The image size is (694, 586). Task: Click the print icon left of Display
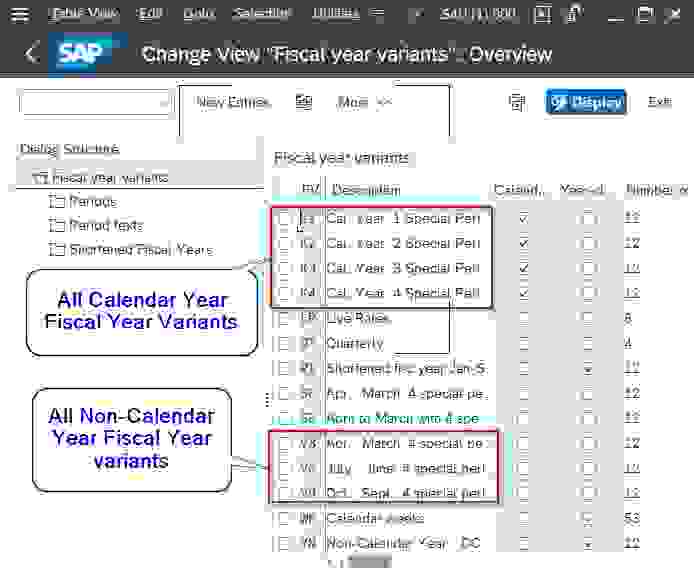pyautogui.click(x=517, y=102)
